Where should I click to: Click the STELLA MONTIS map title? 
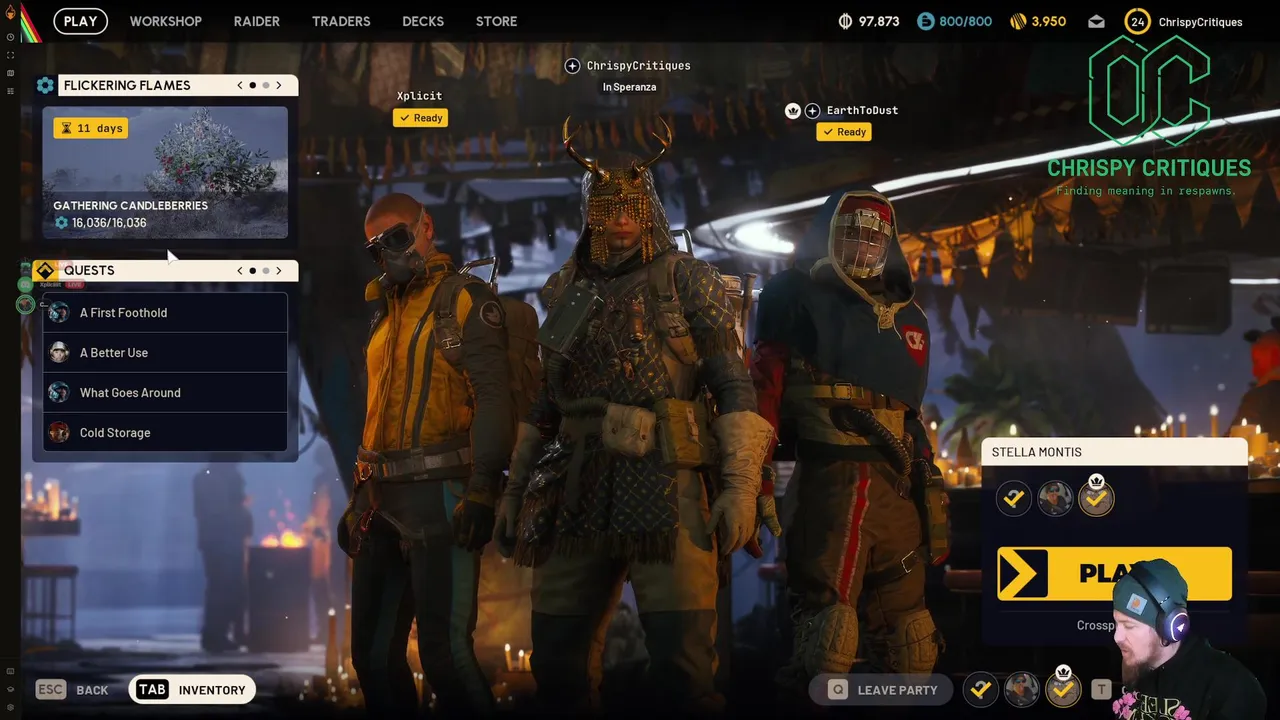pos(1037,452)
